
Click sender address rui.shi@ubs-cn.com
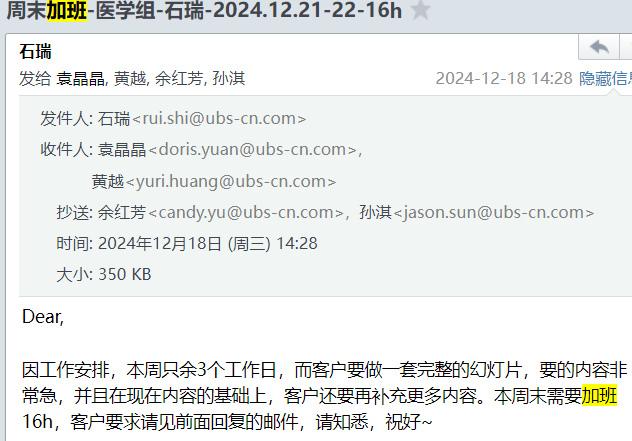219,119
